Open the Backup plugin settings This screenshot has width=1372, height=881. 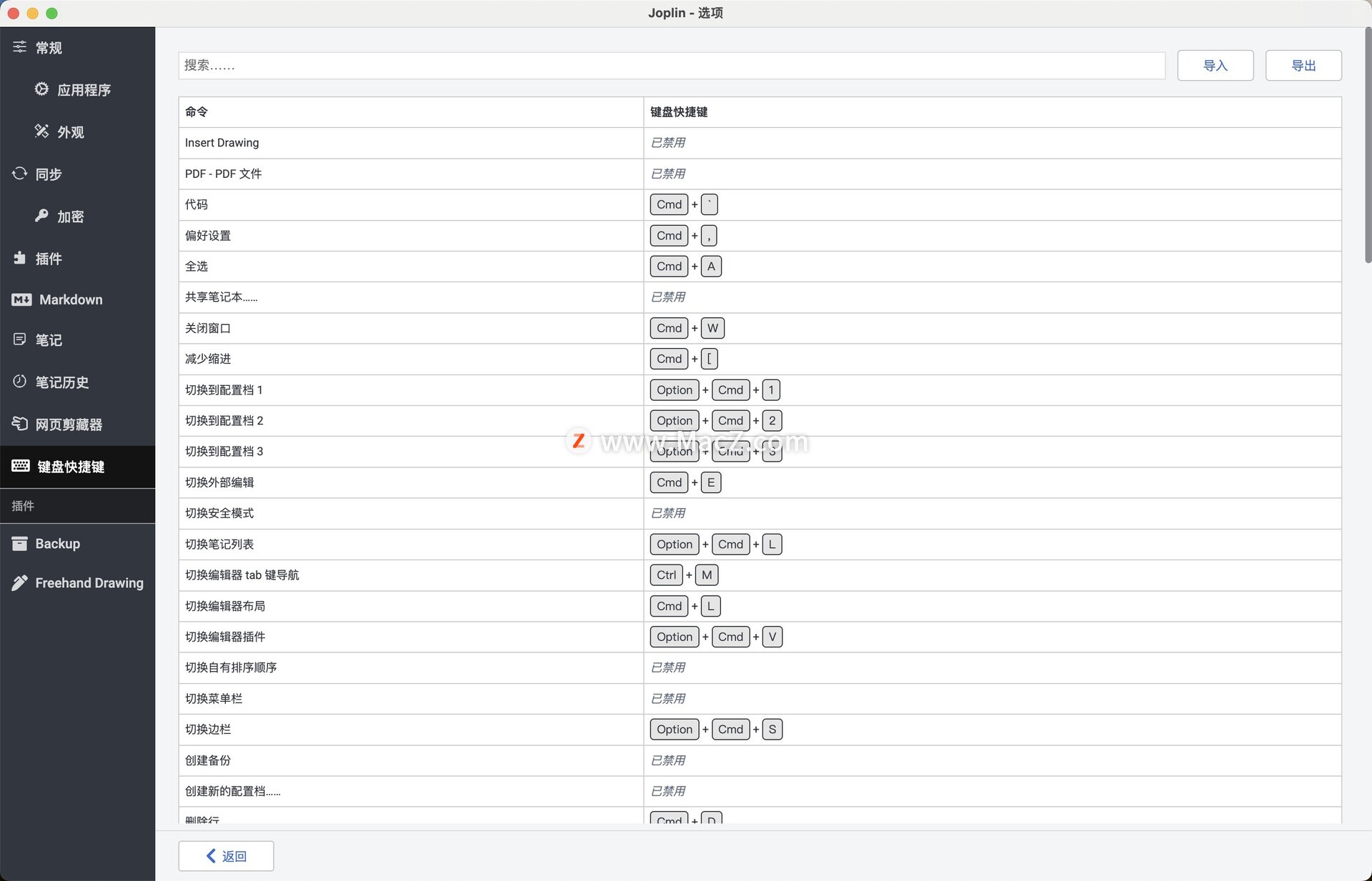[x=77, y=544]
